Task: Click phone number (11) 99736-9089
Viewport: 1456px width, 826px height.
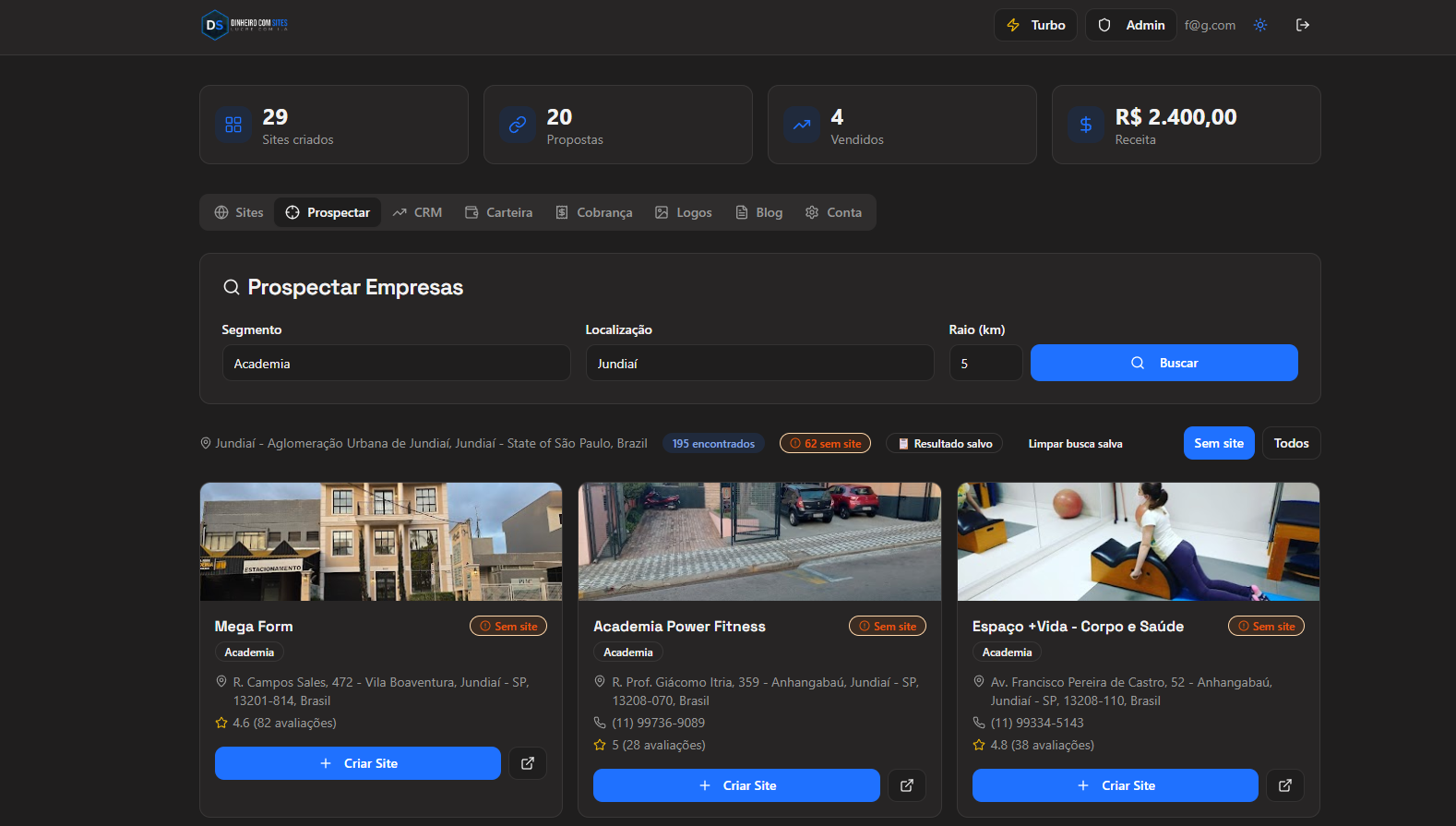Action: point(658,723)
